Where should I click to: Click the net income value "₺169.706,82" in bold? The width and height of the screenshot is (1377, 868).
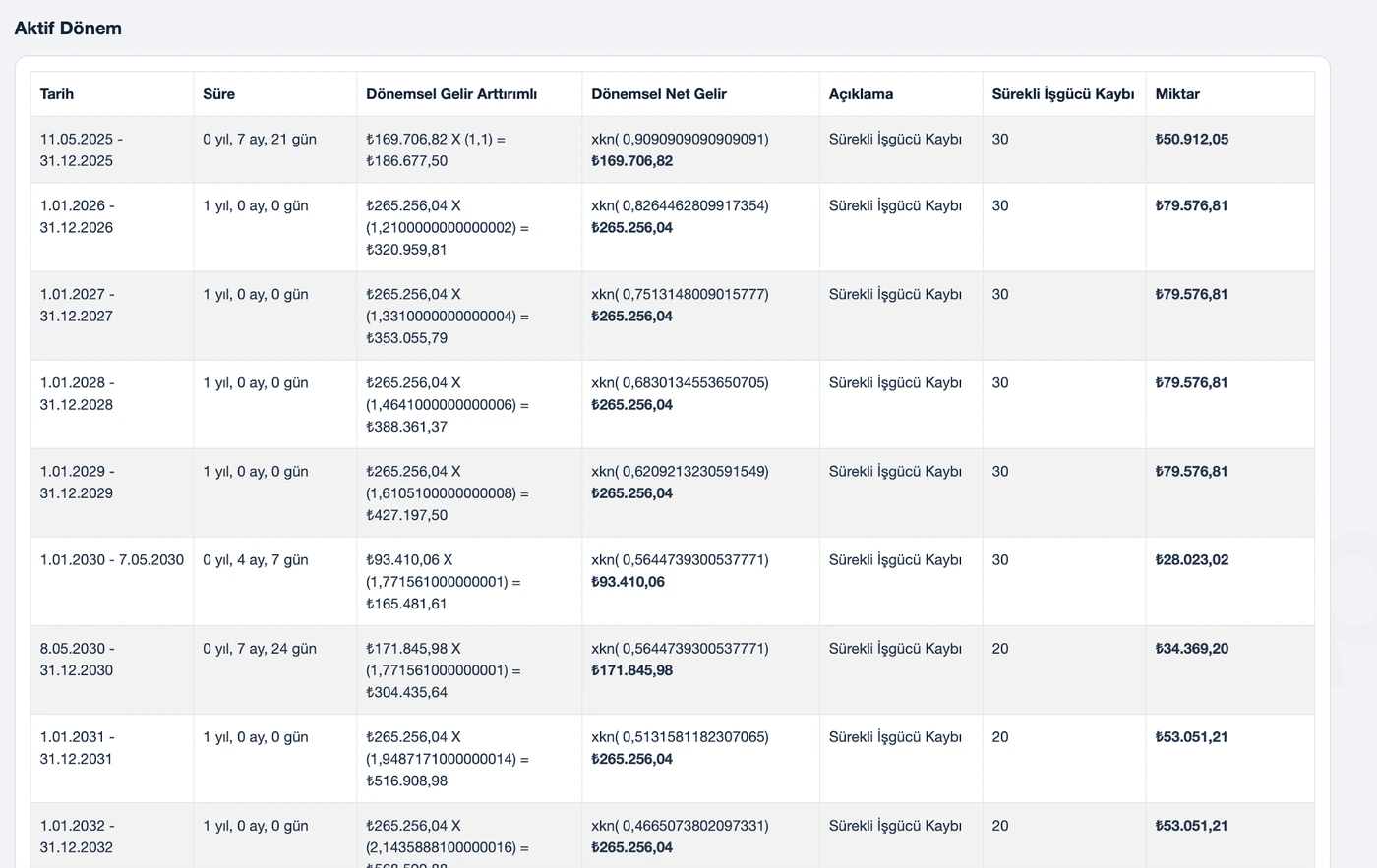coord(632,160)
